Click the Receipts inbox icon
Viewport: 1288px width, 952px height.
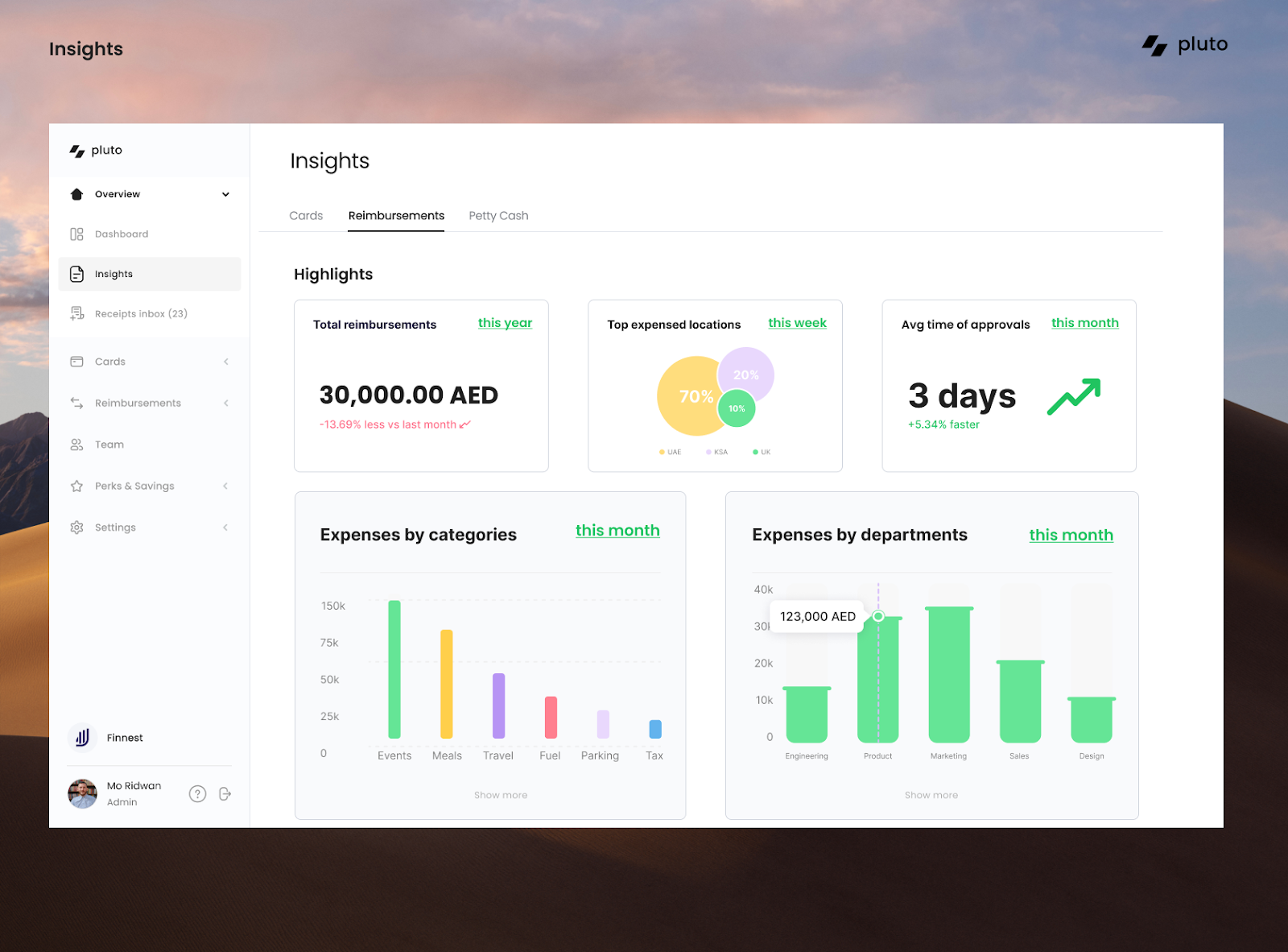(x=76, y=313)
